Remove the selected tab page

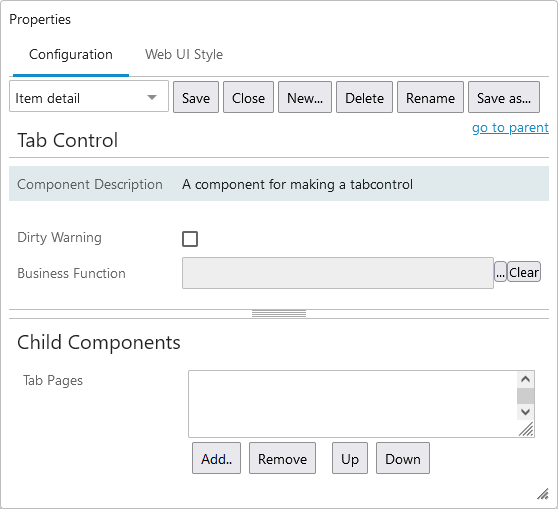click(x=283, y=458)
